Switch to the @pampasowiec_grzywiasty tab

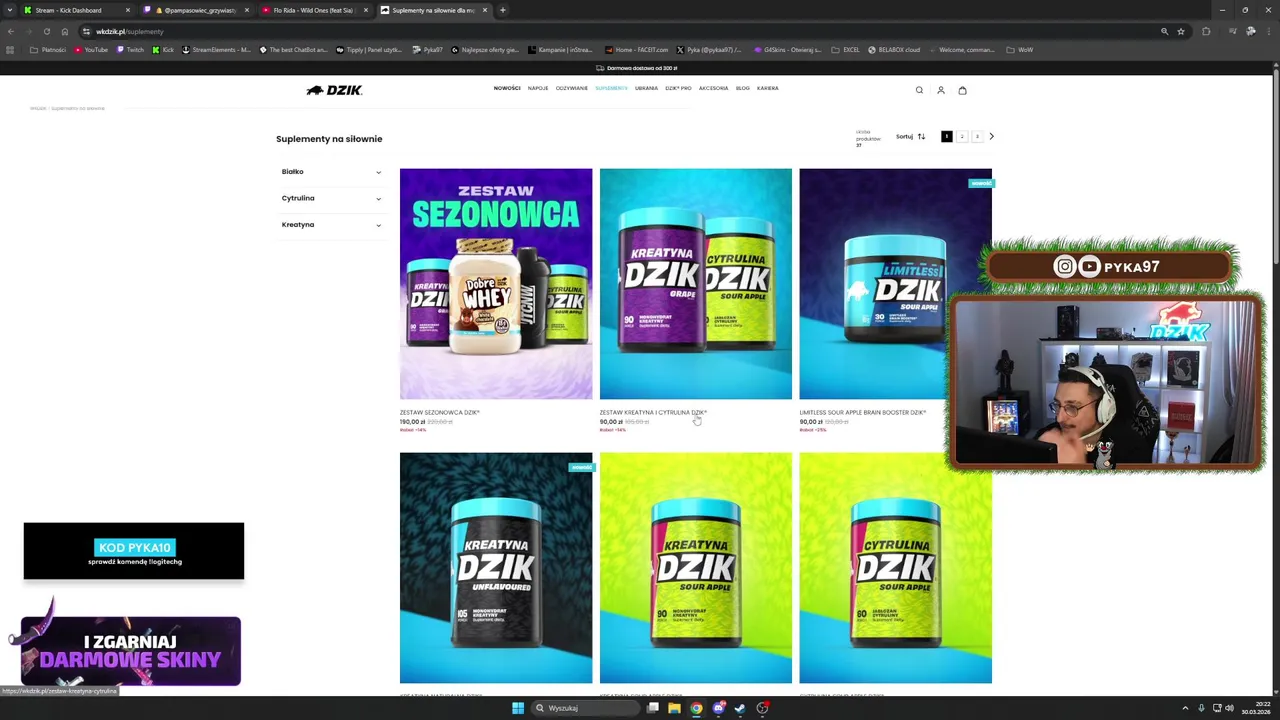coord(195,10)
